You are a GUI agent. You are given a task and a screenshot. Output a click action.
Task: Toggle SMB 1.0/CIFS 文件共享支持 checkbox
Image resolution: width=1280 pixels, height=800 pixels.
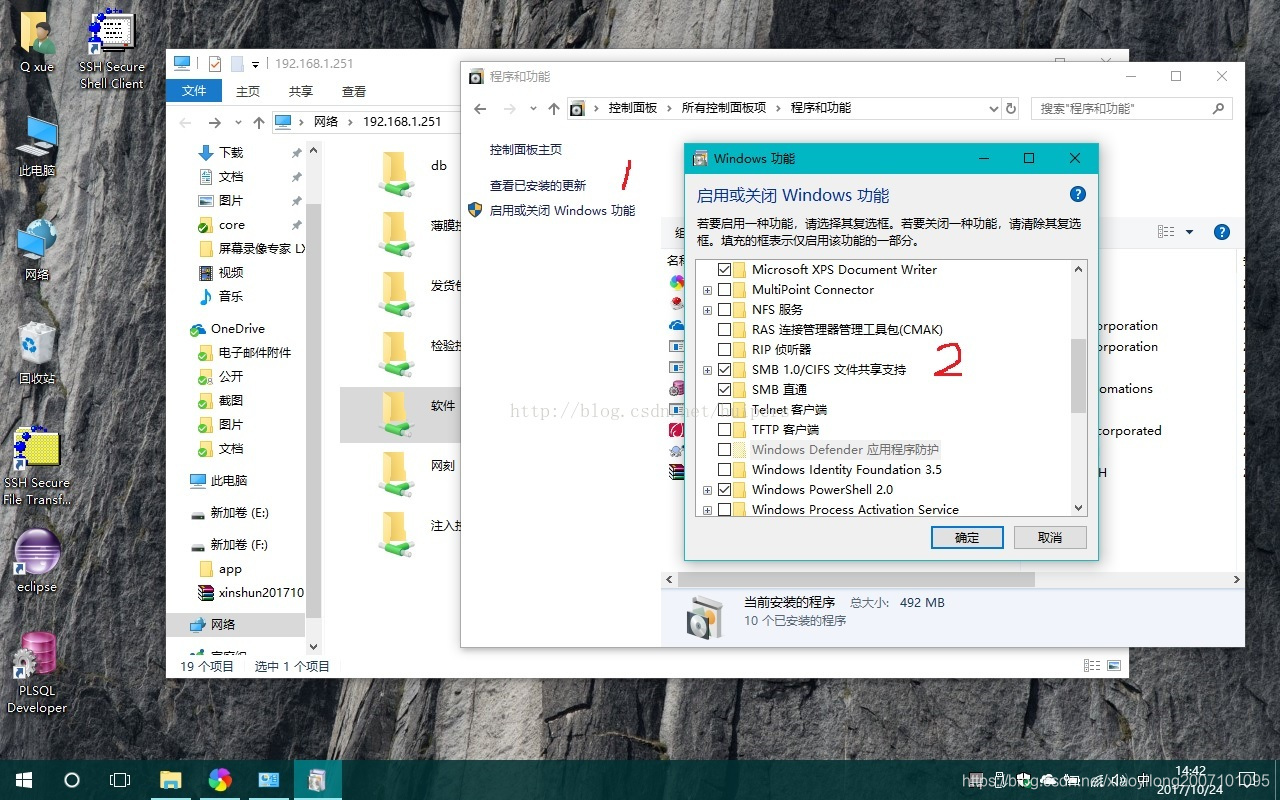tap(725, 369)
